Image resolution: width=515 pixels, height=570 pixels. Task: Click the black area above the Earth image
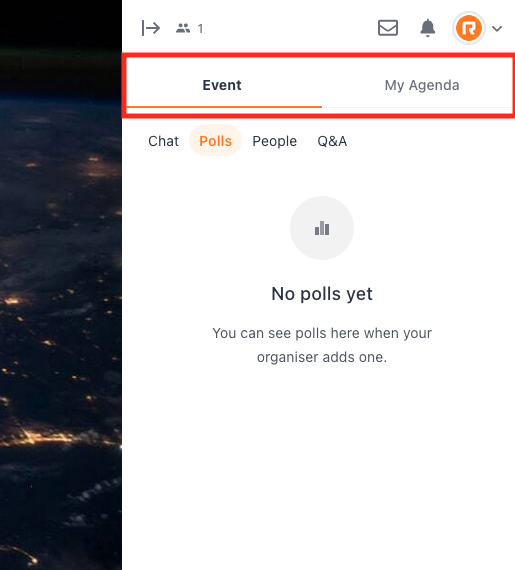(x=61, y=24)
